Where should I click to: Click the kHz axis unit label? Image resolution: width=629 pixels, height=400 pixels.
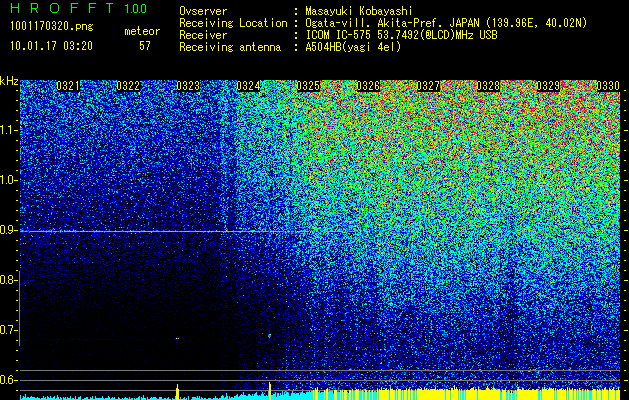(x=9, y=82)
